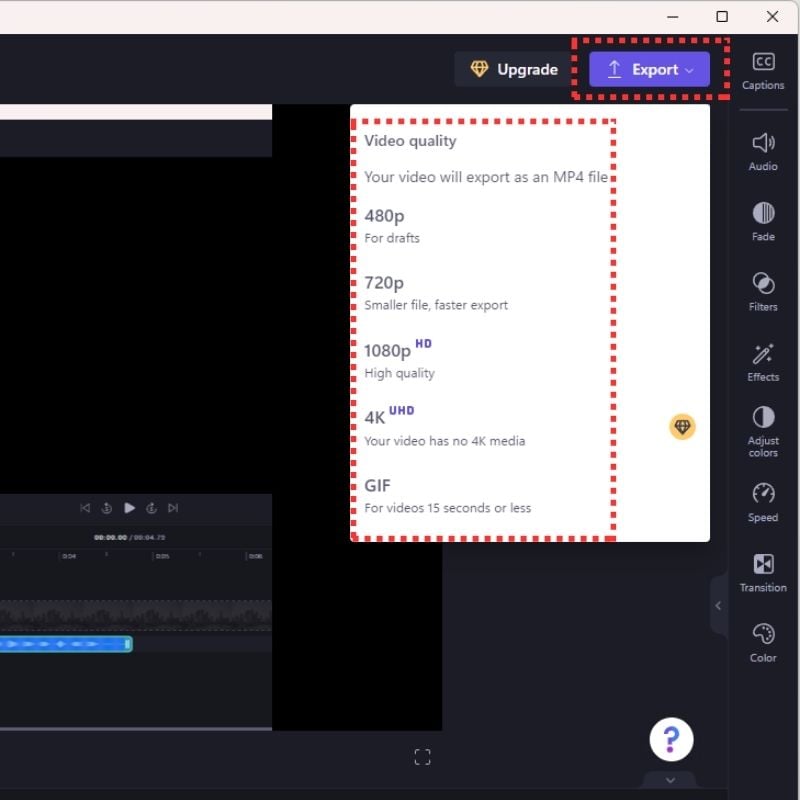Image resolution: width=800 pixels, height=800 pixels.
Task: Expand the bottom chevron near the help button
Action: 670,780
